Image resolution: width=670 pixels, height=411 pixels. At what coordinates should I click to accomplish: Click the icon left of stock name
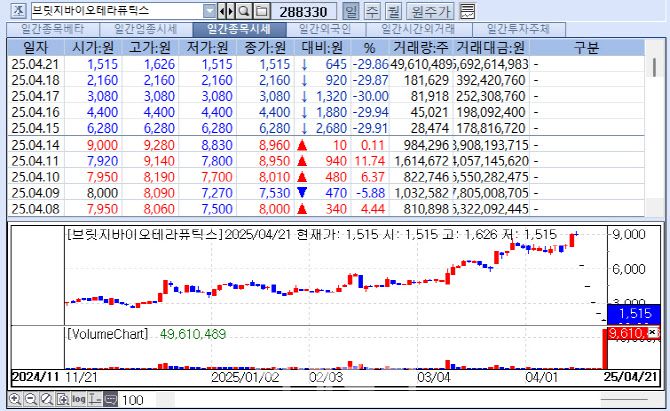(15, 10)
